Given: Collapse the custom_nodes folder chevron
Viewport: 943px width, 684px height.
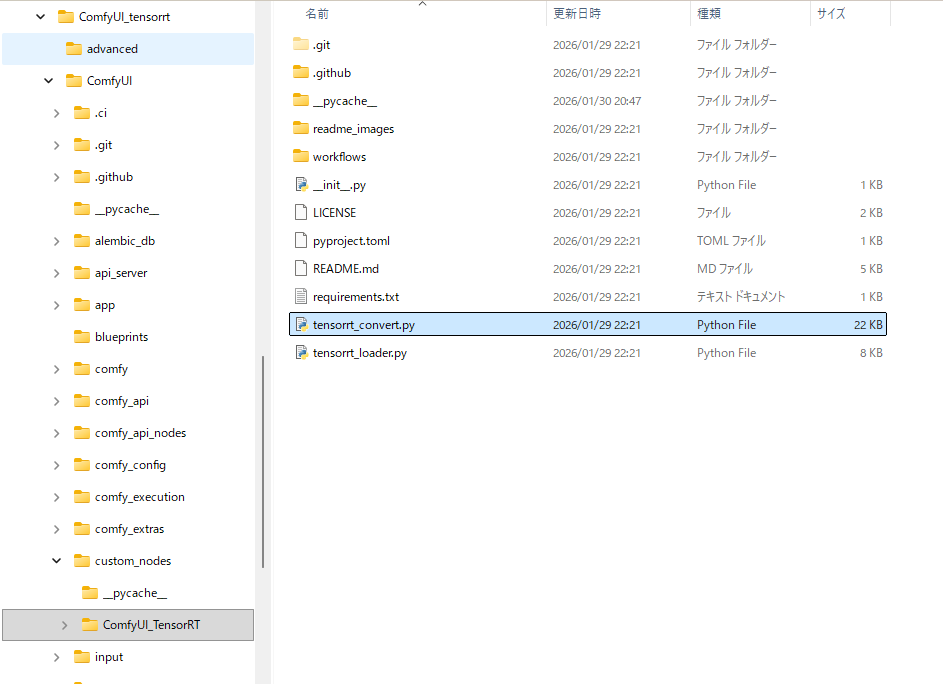Looking at the screenshot, I should [57, 561].
